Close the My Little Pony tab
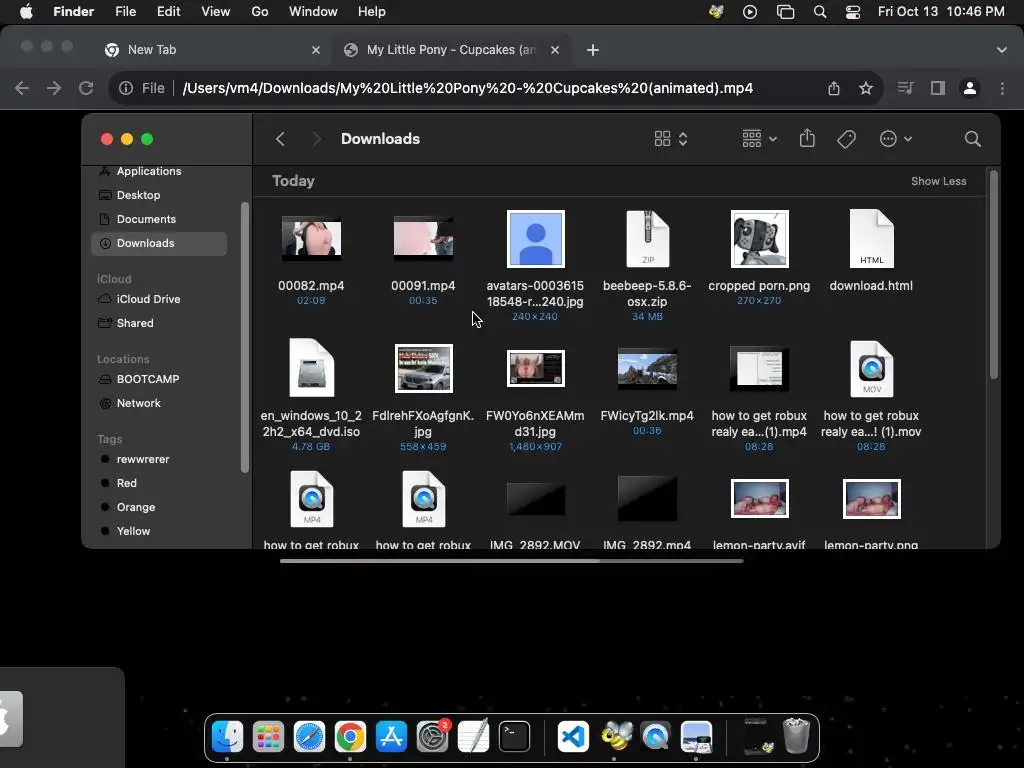This screenshot has height=768, width=1024. pos(554,50)
